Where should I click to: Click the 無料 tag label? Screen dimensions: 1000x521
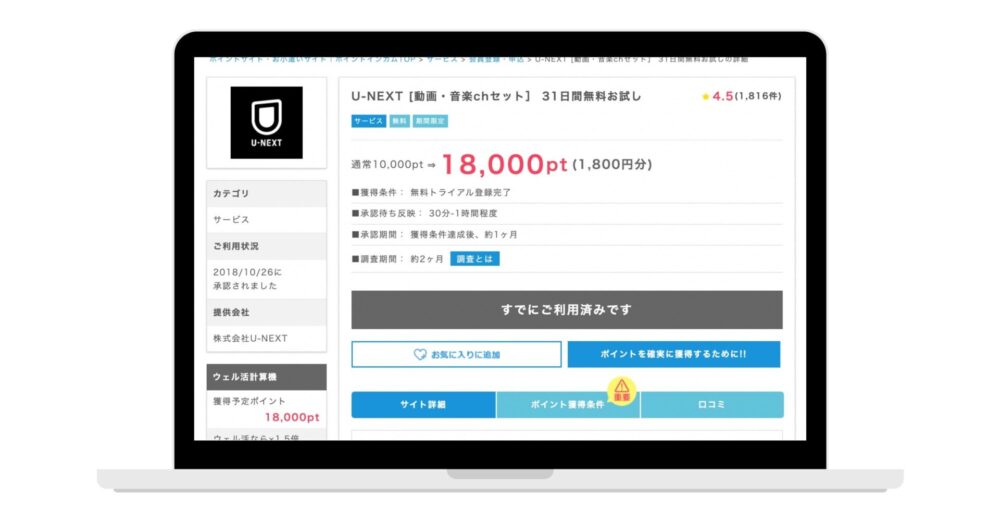399,121
